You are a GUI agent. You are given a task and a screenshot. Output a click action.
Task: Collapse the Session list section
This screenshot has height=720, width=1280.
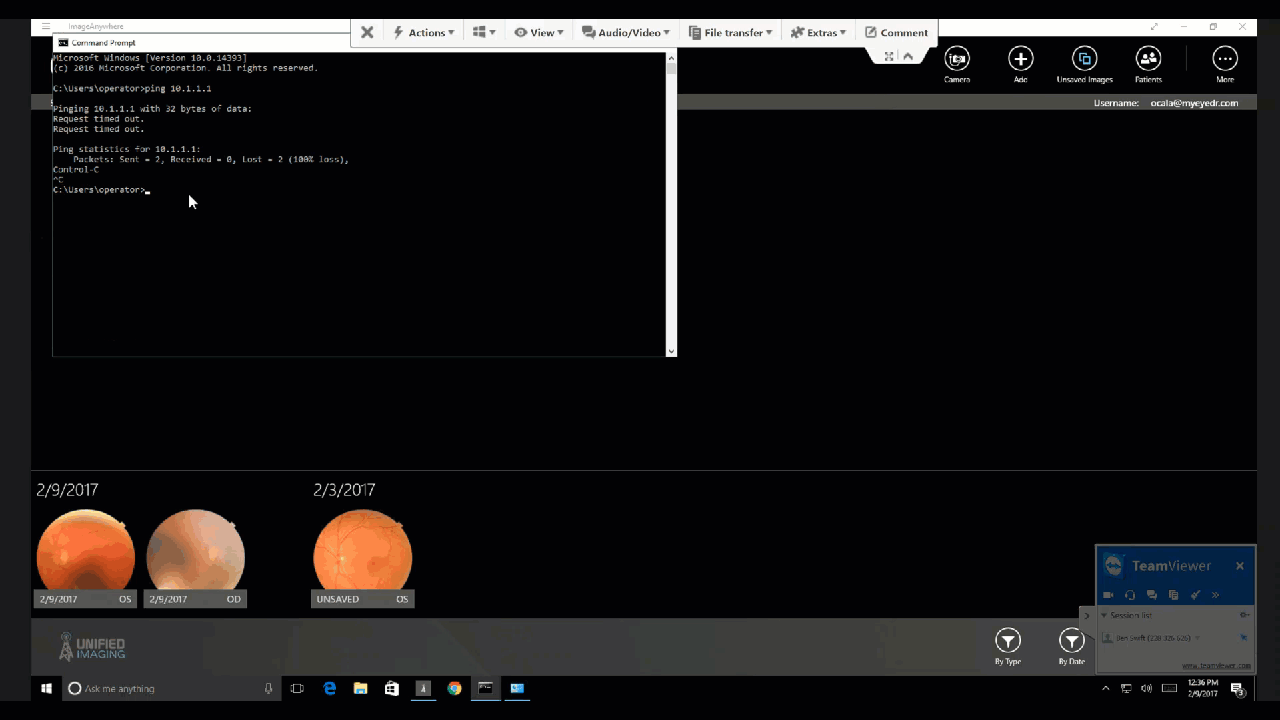pyautogui.click(x=1104, y=615)
